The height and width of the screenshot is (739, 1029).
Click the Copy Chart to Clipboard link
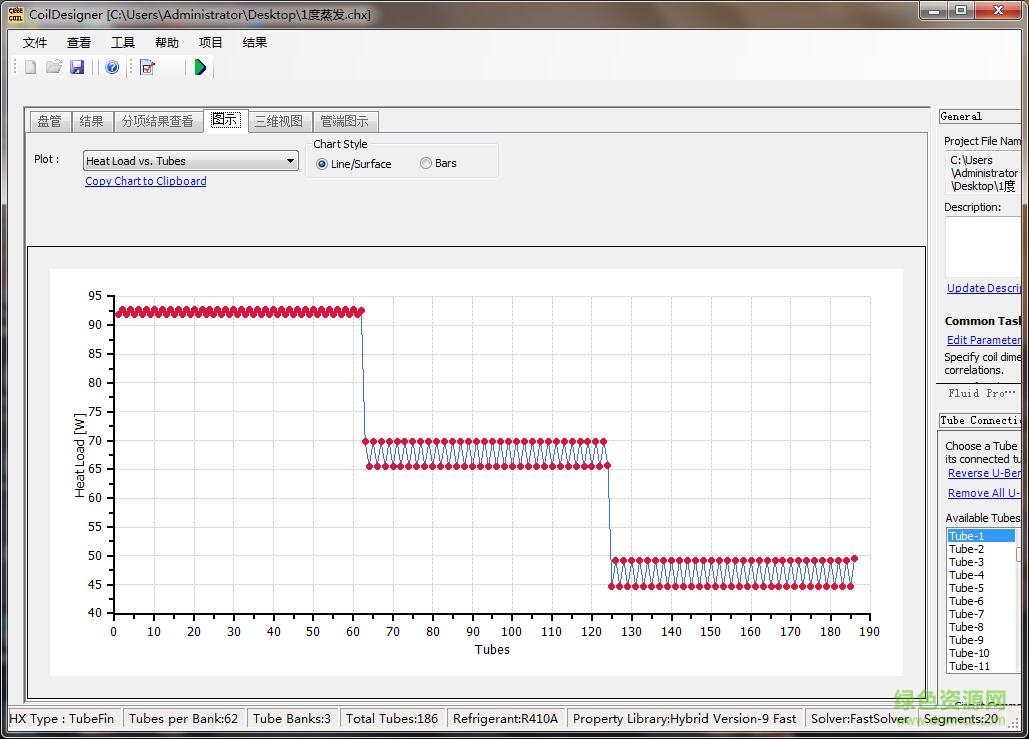(146, 181)
